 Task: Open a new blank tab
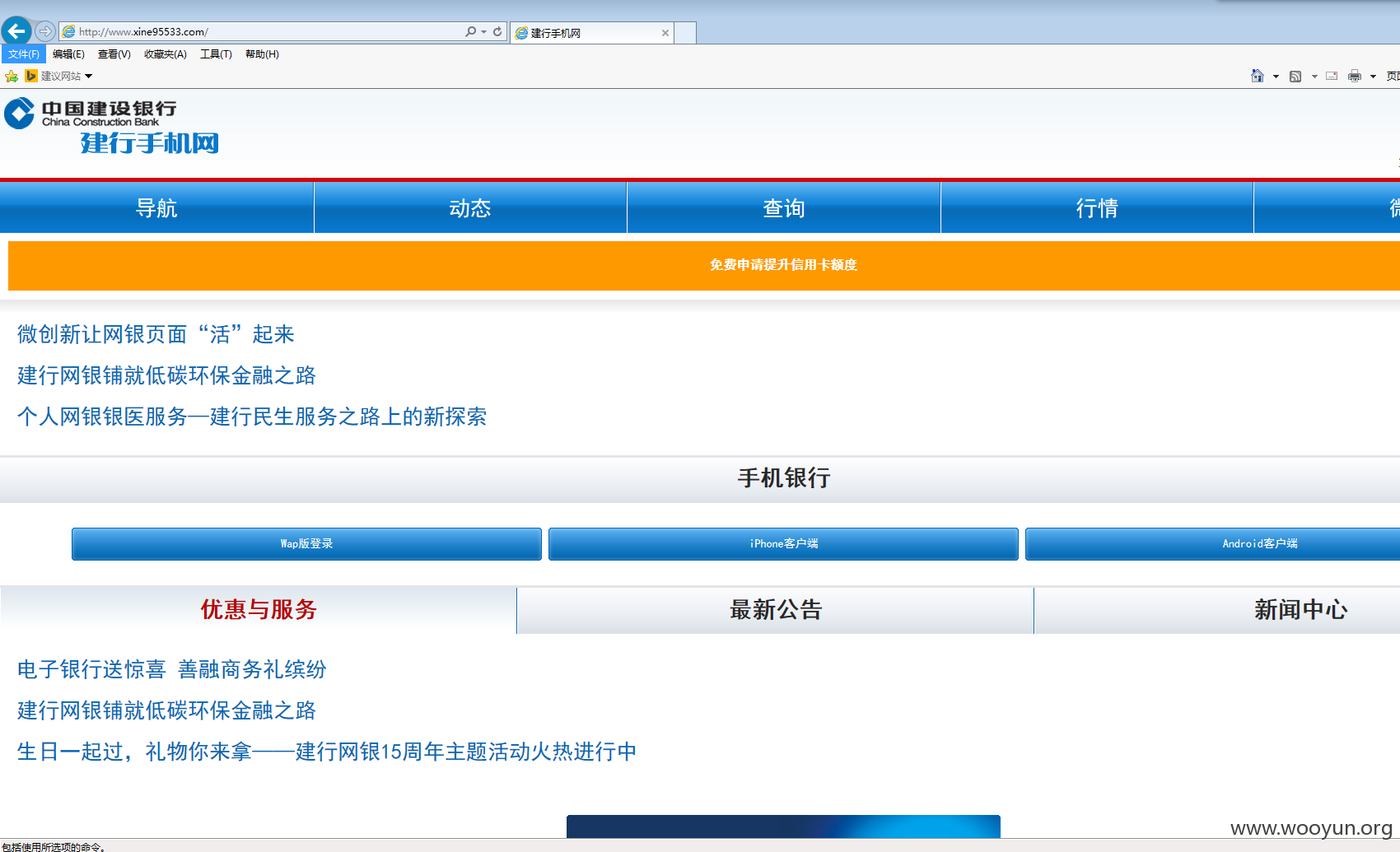pos(685,33)
